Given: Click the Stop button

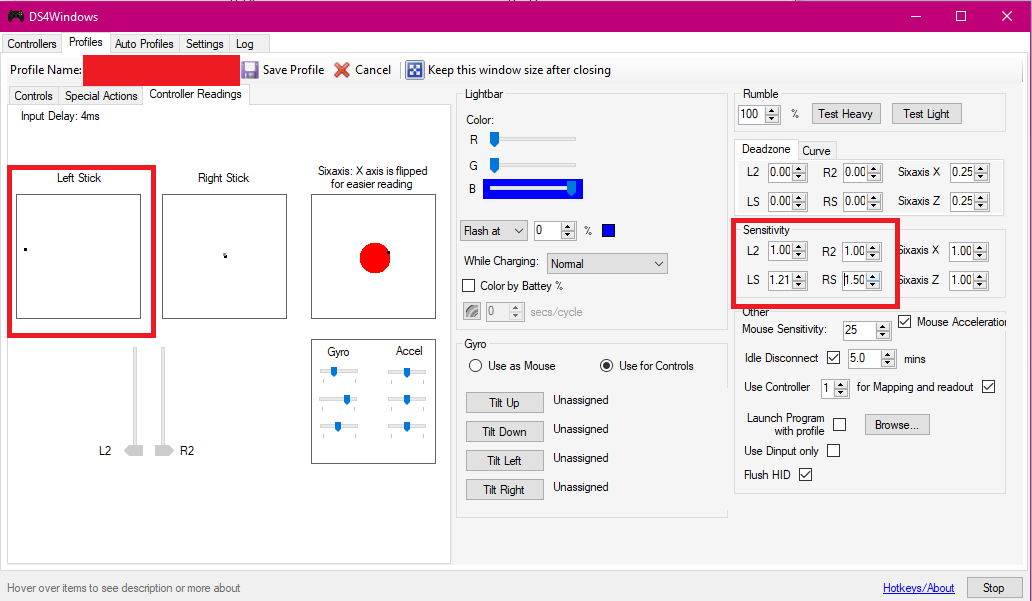Looking at the screenshot, I should pyautogui.click(x=993, y=588).
